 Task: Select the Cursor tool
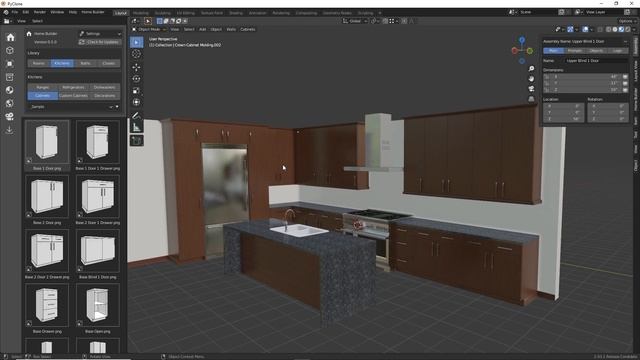[x=136, y=54]
